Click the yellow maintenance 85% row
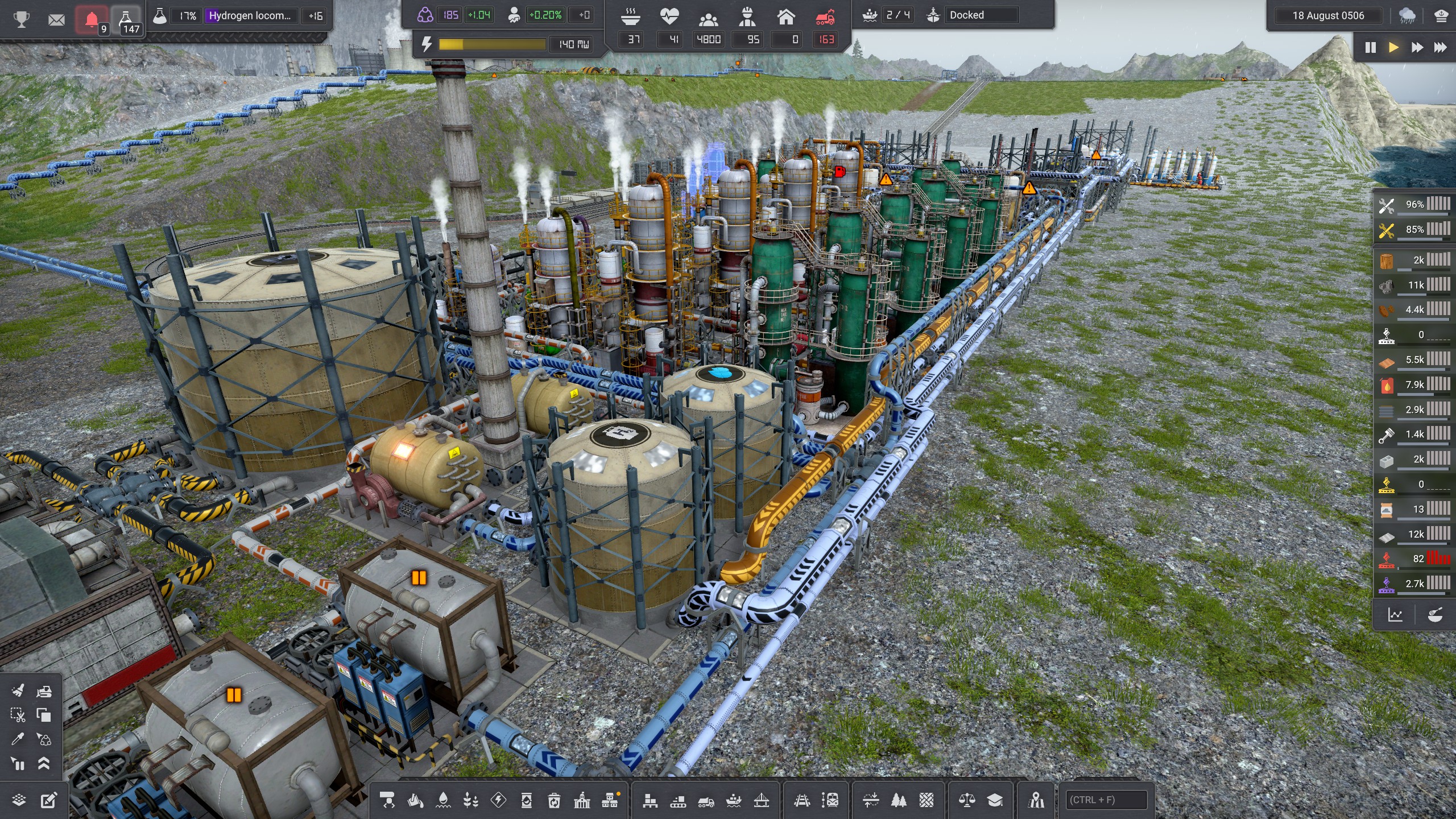1456x819 pixels. pyautogui.click(x=1414, y=230)
